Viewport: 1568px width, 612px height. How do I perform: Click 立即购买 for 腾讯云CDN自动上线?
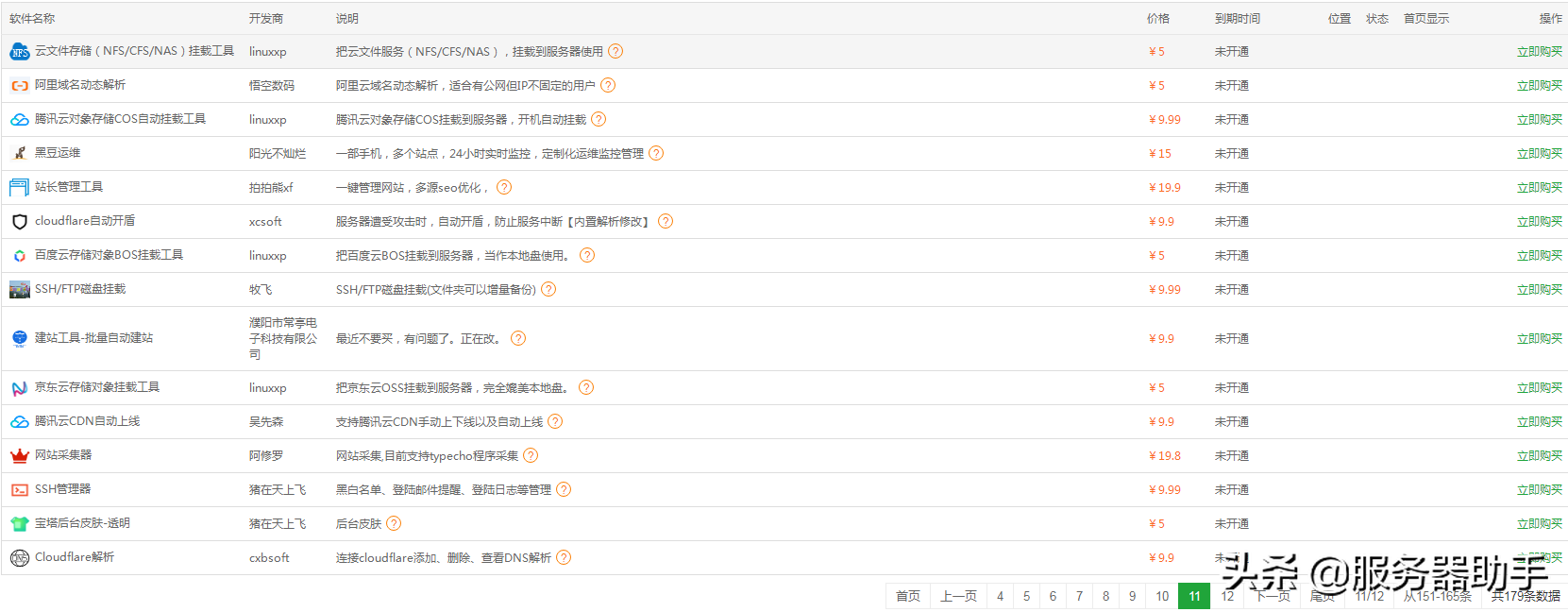(1540, 422)
